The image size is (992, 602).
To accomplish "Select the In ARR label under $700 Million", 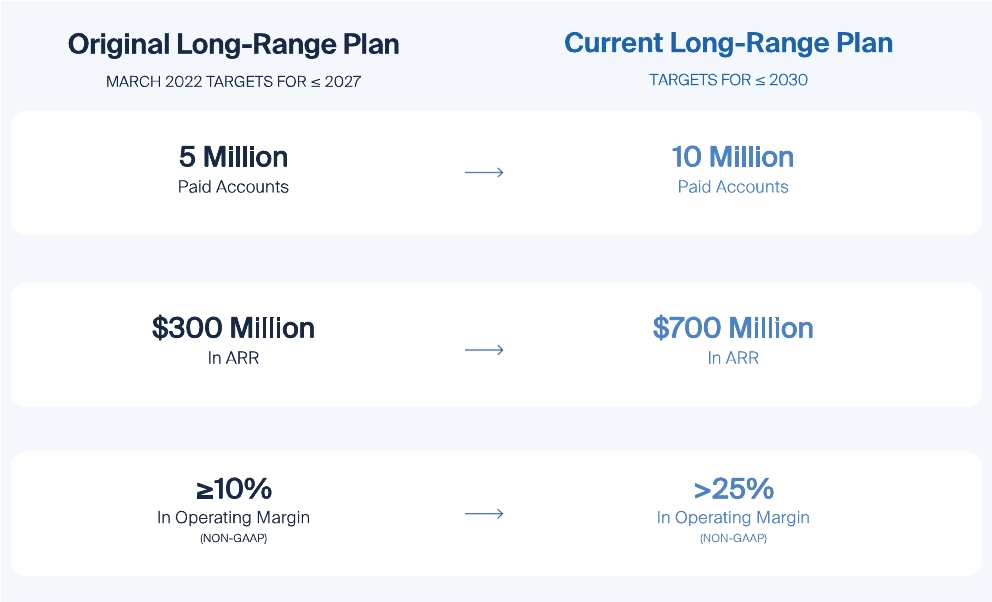I will pyautogui.click(x=733, y=358).
